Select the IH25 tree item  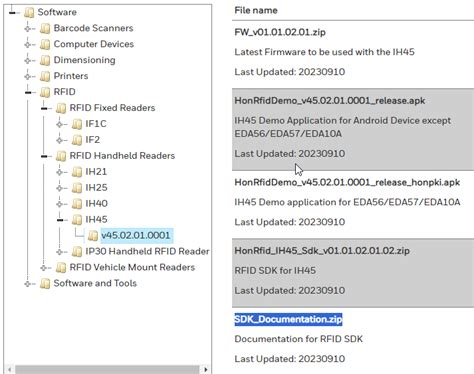tap(96, 188)
